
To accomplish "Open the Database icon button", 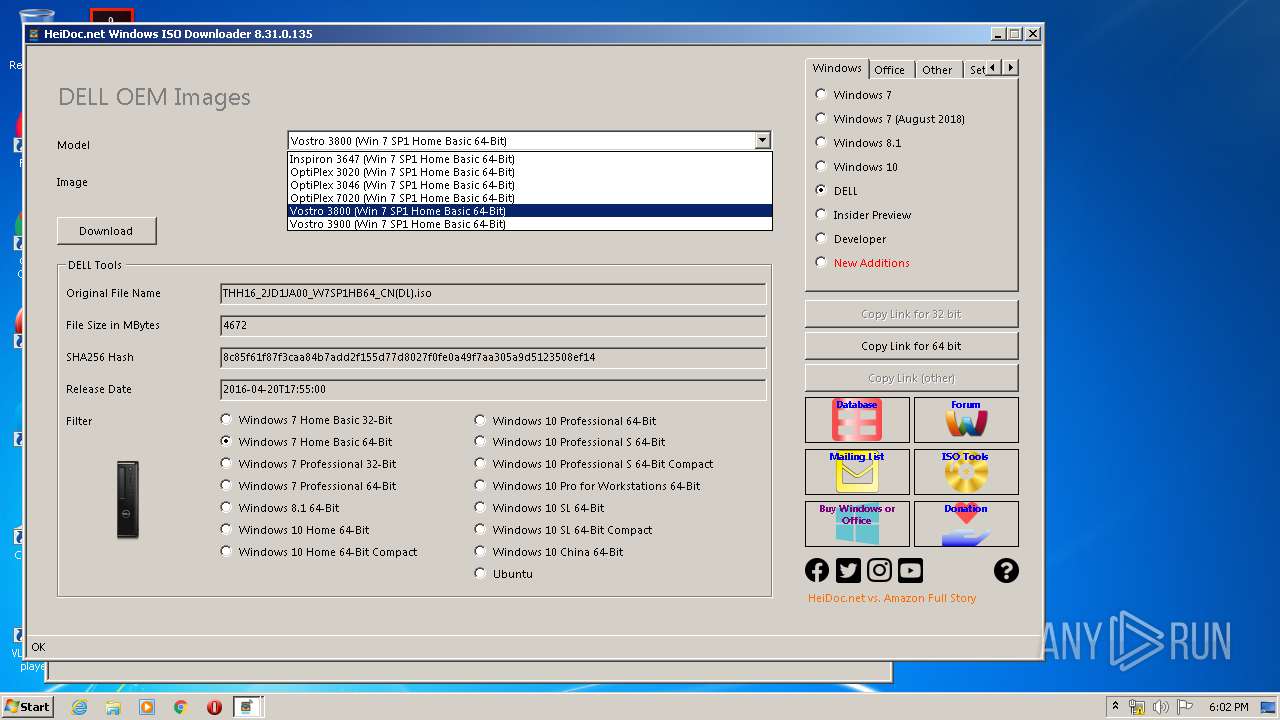I will click(857, 420).
